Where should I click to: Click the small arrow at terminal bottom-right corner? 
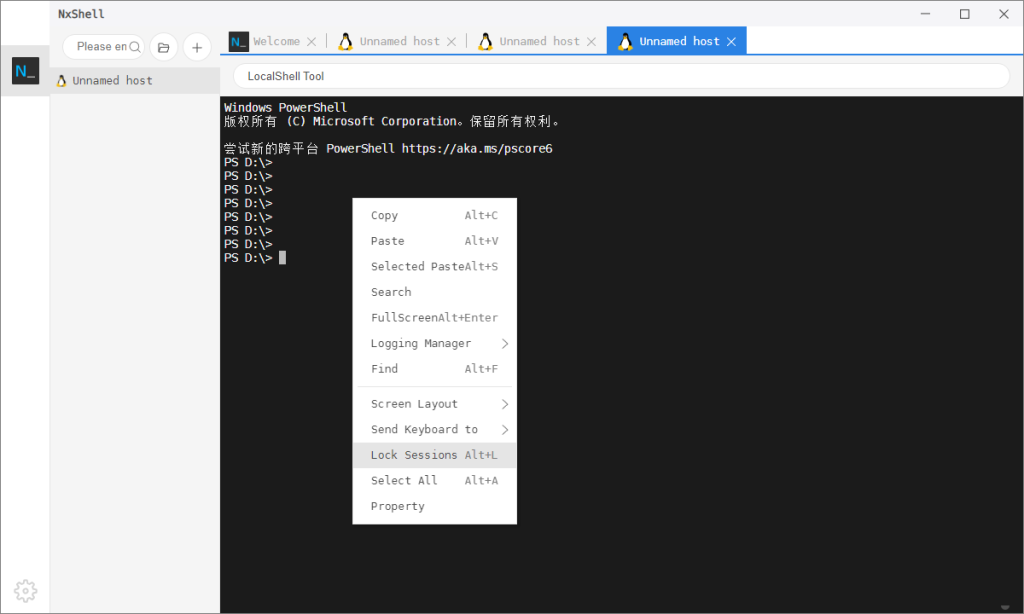click(x=1005, y=607)
